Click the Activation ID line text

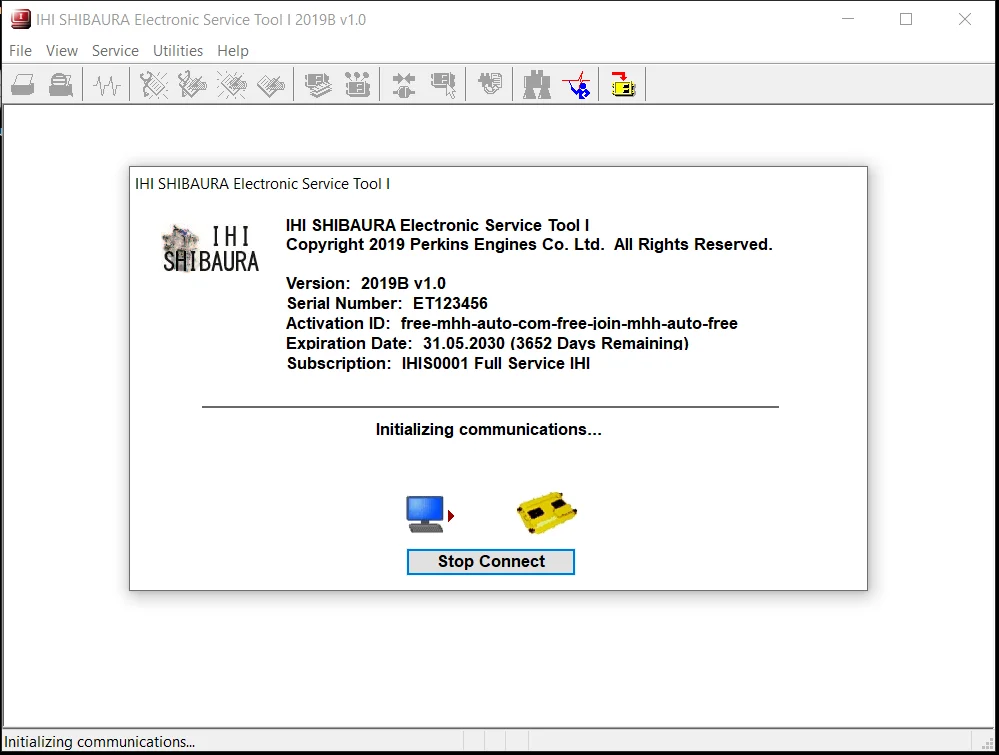click(512, 323)
